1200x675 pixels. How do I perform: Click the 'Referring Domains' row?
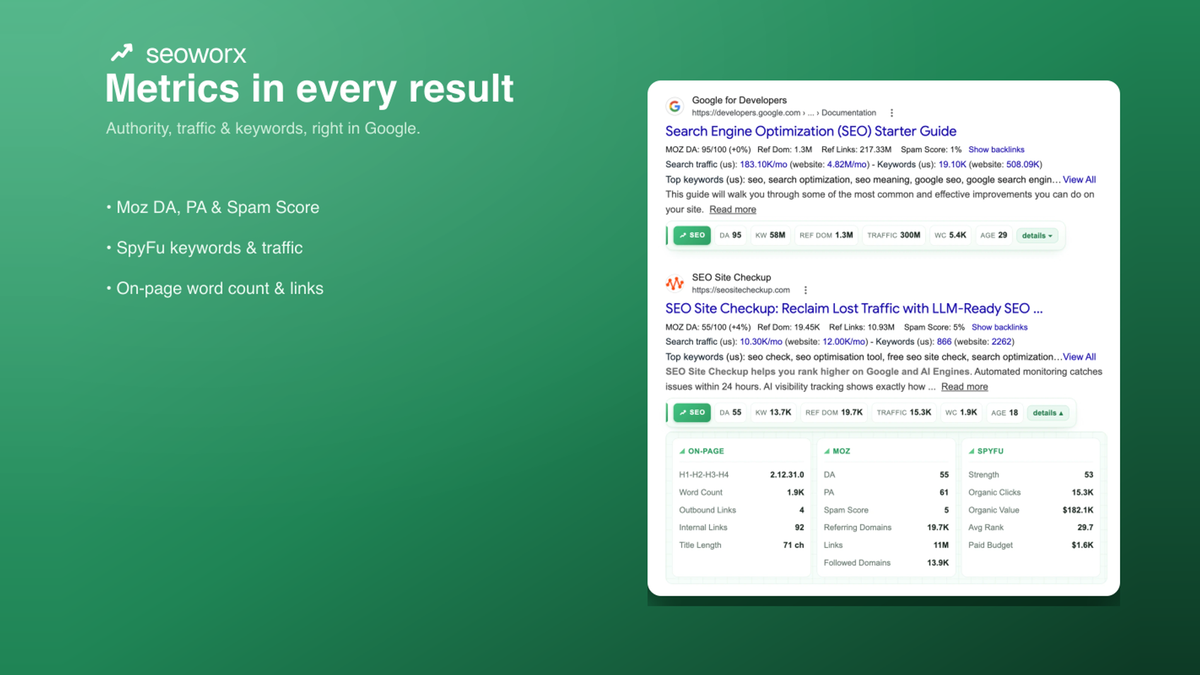(886, 527)
